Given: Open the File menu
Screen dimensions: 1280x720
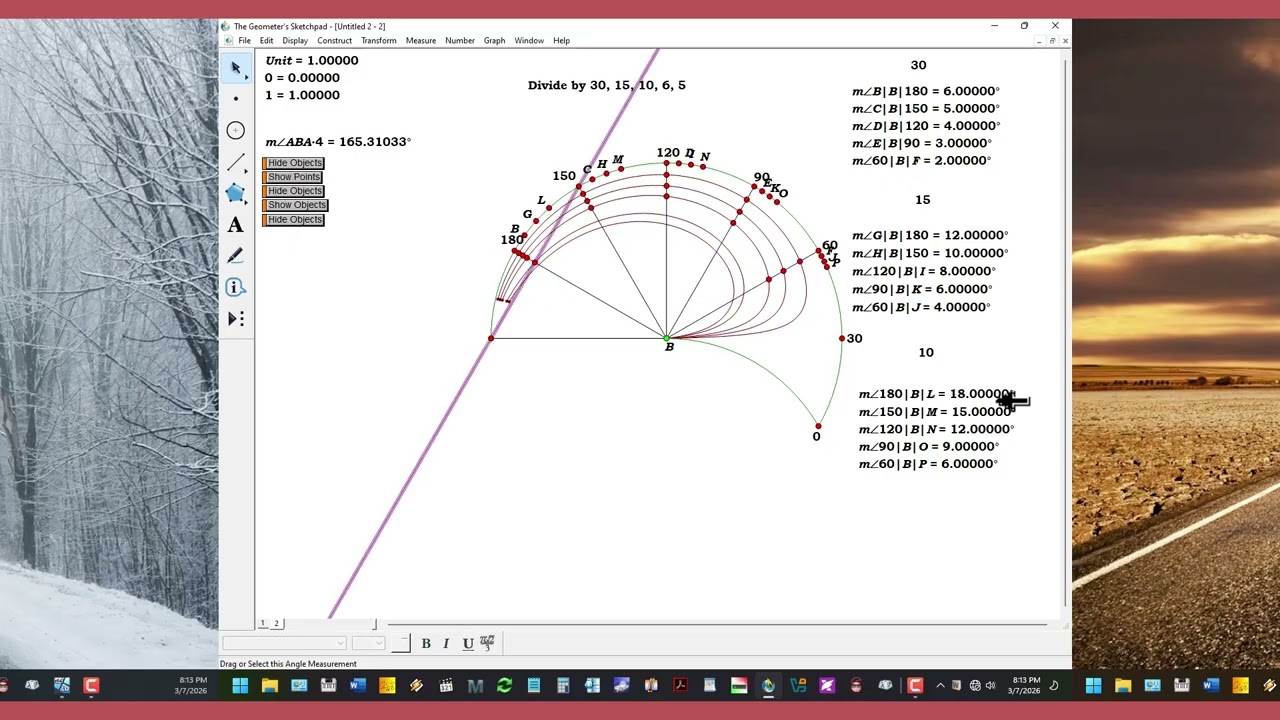Looking at the screenshot, I should click(244, 41).
